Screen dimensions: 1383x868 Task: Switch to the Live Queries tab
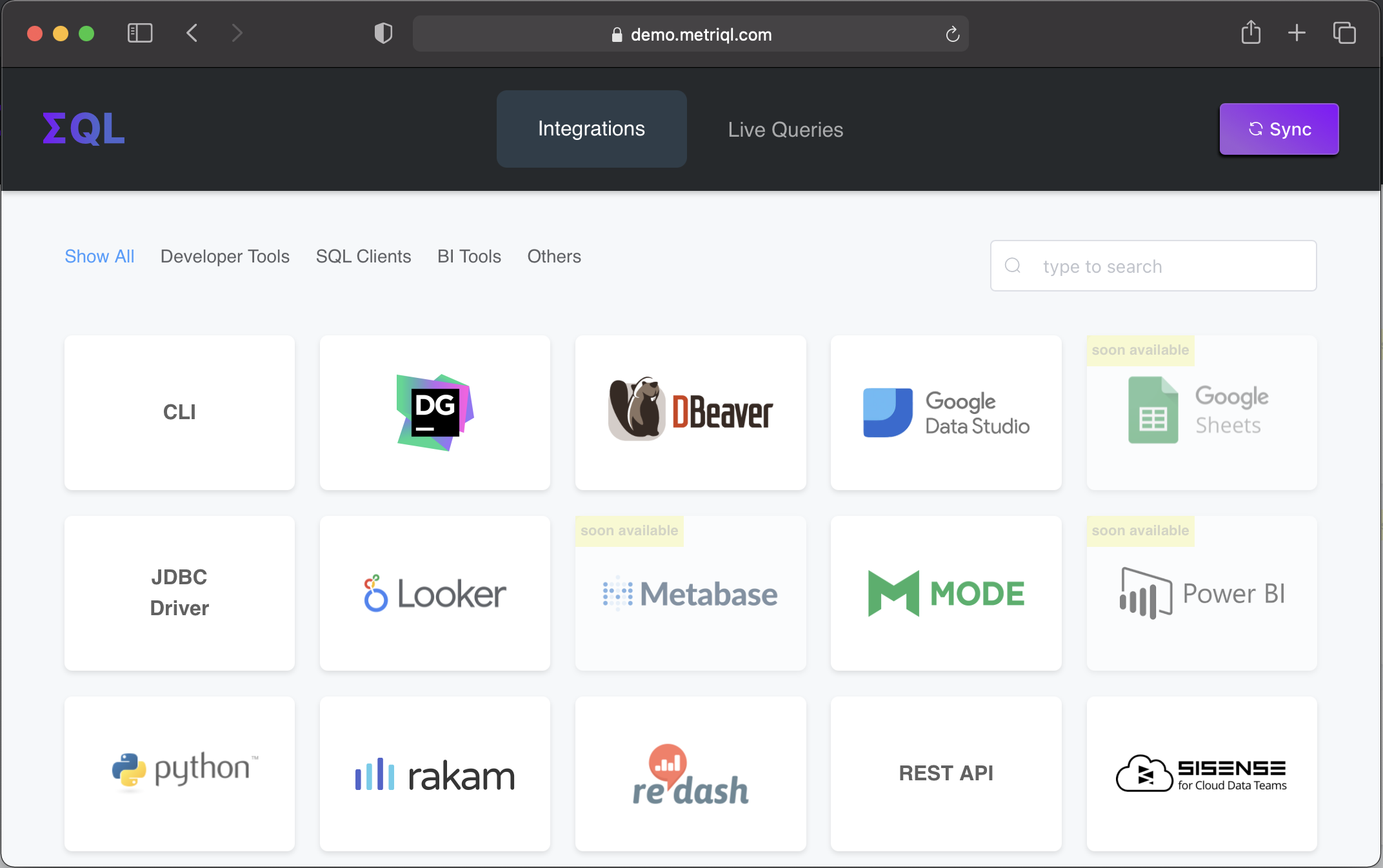pyautogui.click(x=785, y=130)
